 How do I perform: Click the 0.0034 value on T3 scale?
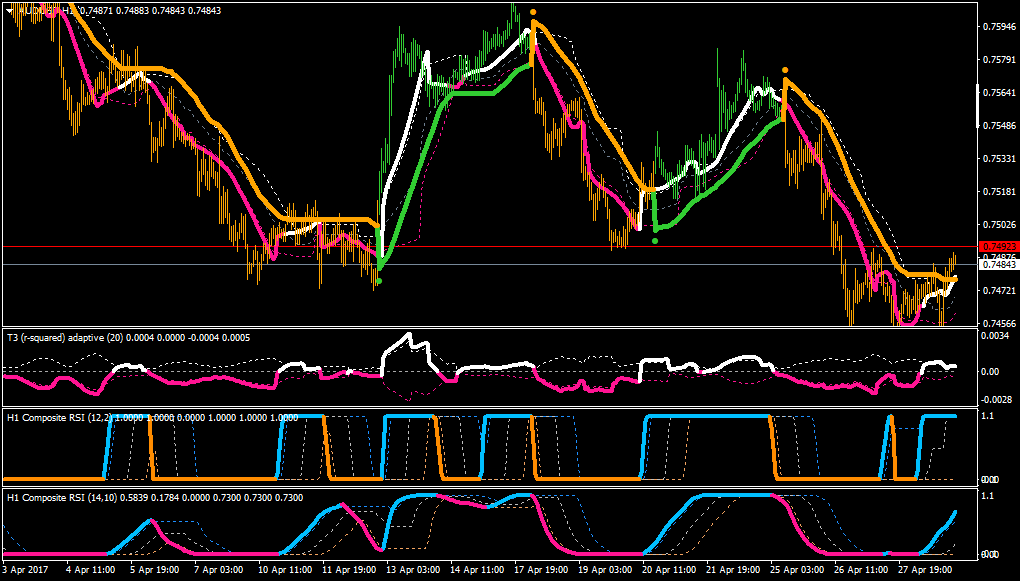994,336
